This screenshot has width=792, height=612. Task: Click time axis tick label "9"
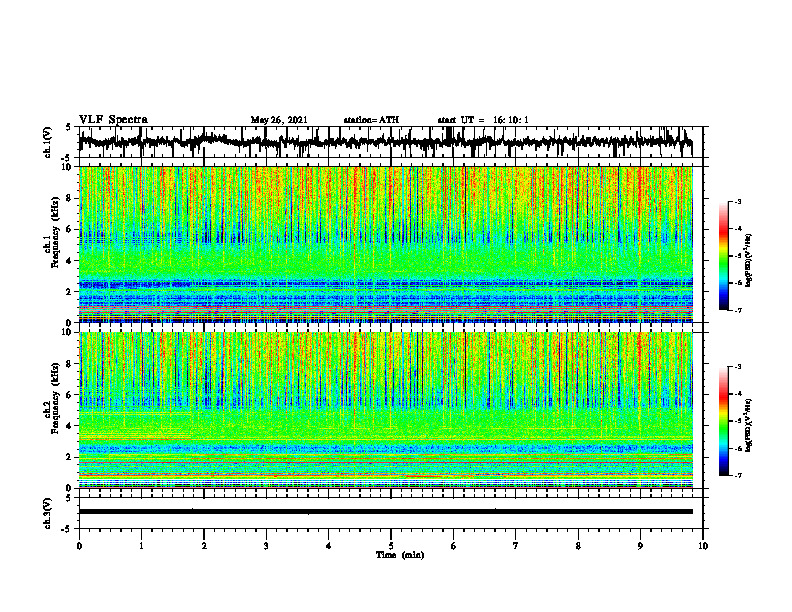pos(640,546)
